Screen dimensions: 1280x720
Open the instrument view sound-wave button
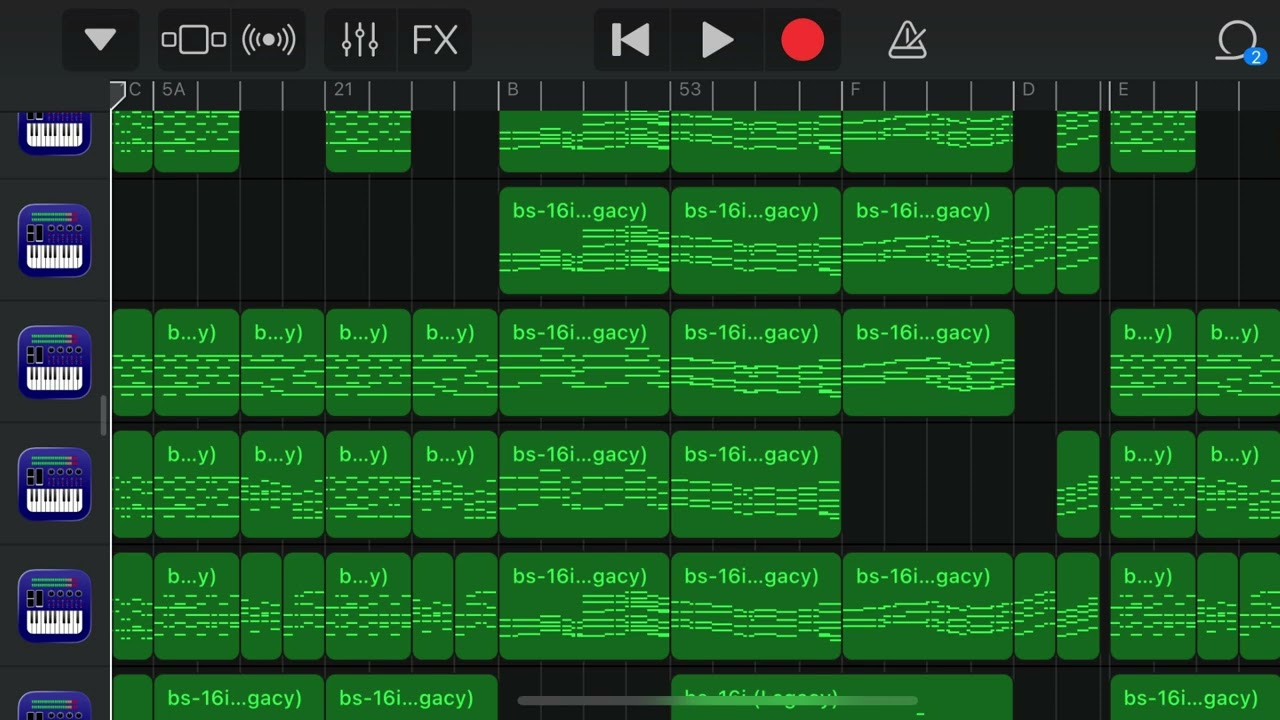(268, 40)
